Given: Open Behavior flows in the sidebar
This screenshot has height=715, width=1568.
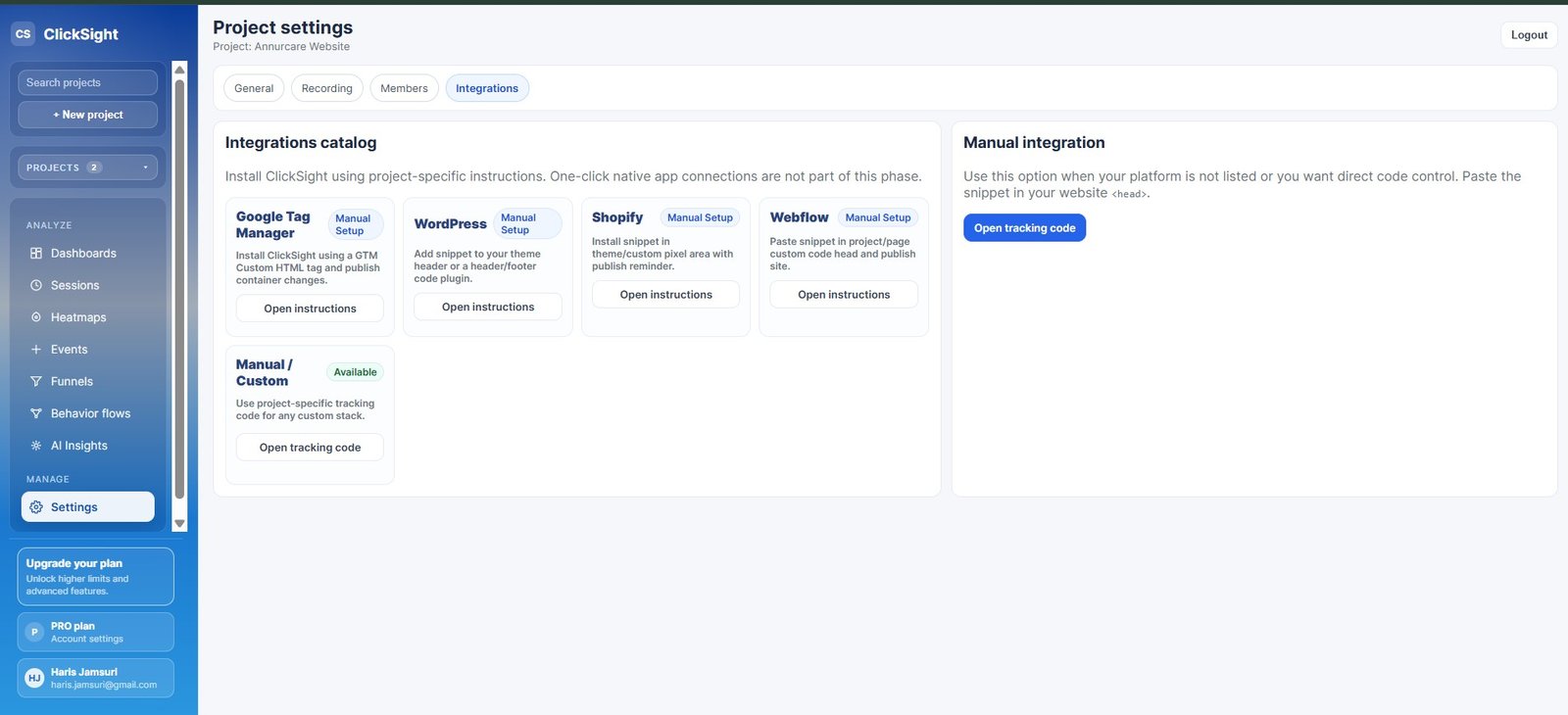Looking at the screenshot, I should (87, 413).
